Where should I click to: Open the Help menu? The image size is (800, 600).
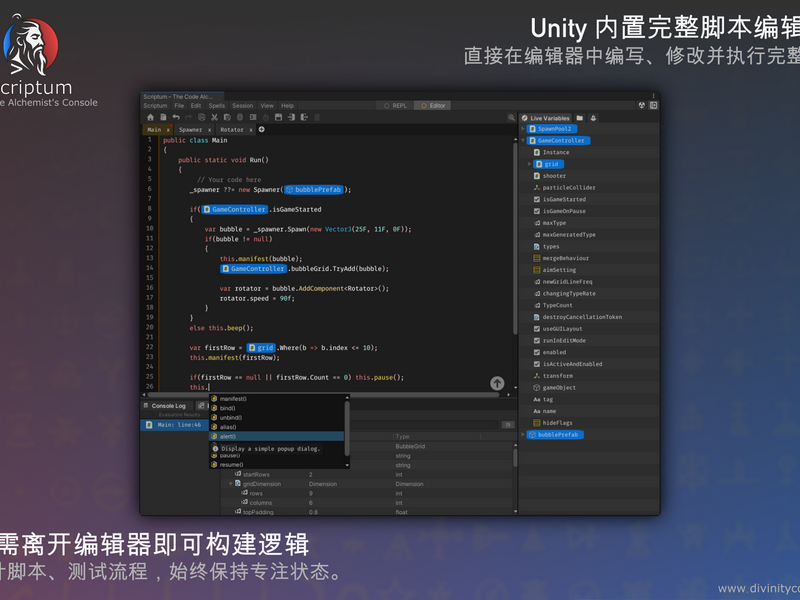click(288, 106)
